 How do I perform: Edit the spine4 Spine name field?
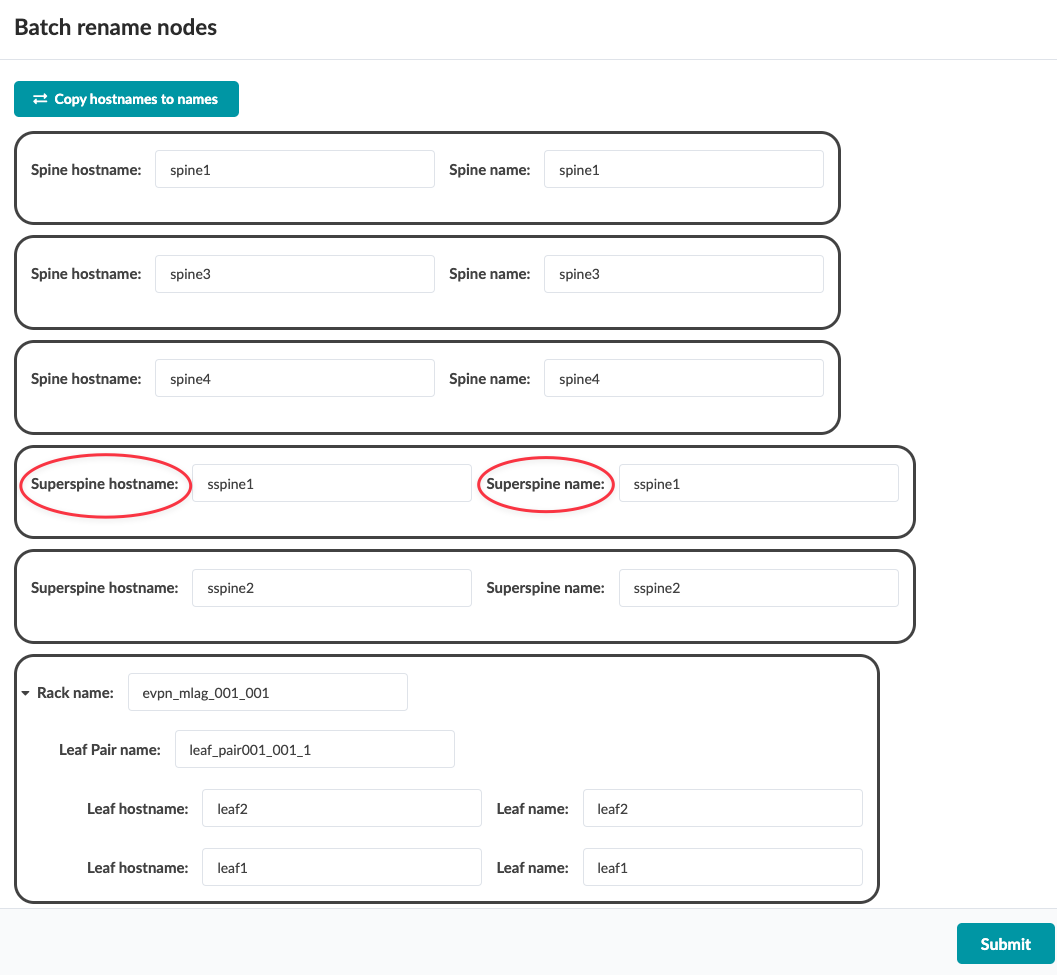683,378
